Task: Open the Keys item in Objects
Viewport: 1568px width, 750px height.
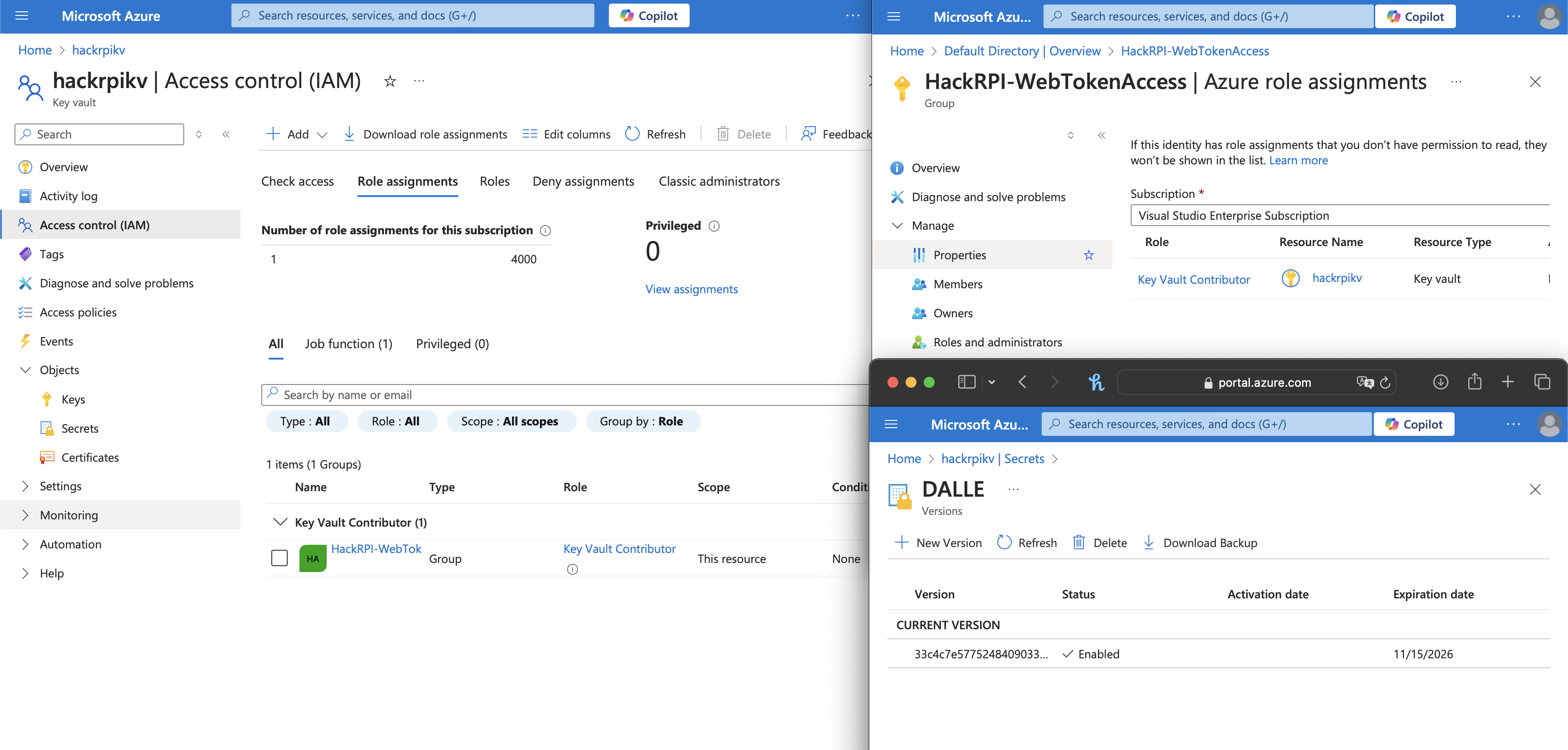Action: (x=73, y=400)
